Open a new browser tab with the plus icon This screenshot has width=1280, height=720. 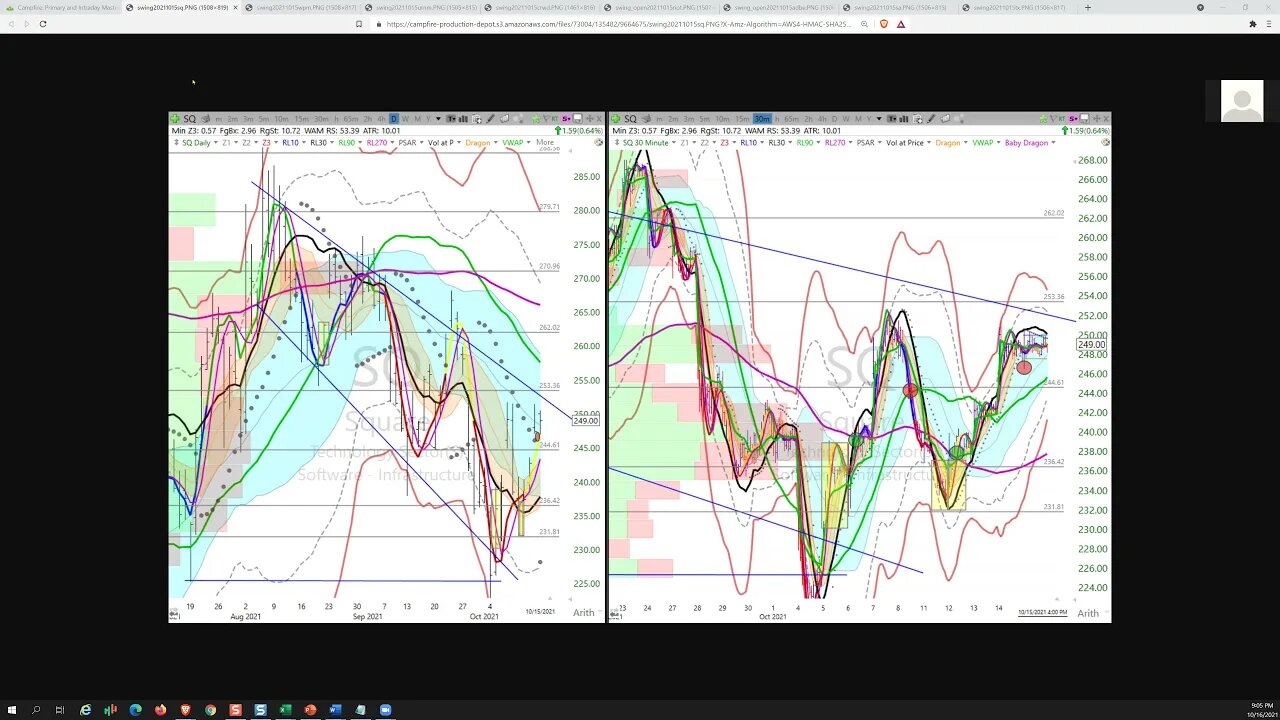pyautogui.click(x=1087, y=7)
